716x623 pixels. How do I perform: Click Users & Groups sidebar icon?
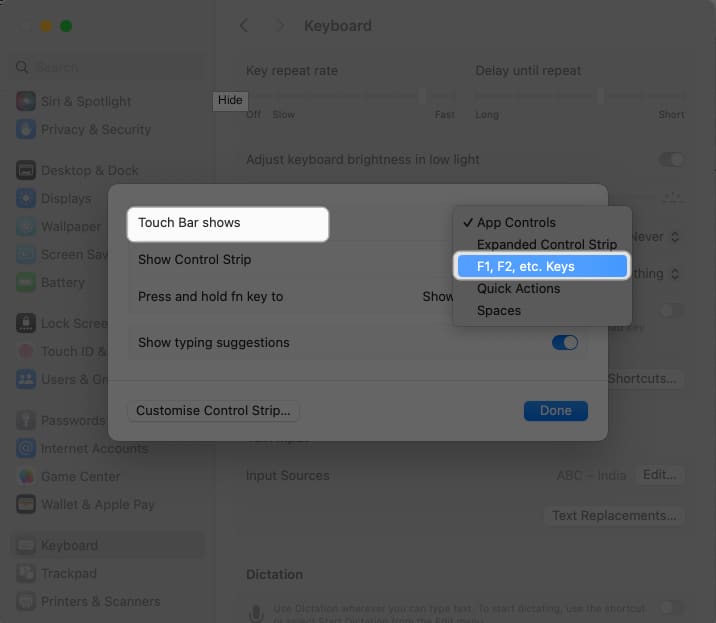pyautogui.click(x=26, y=379)
